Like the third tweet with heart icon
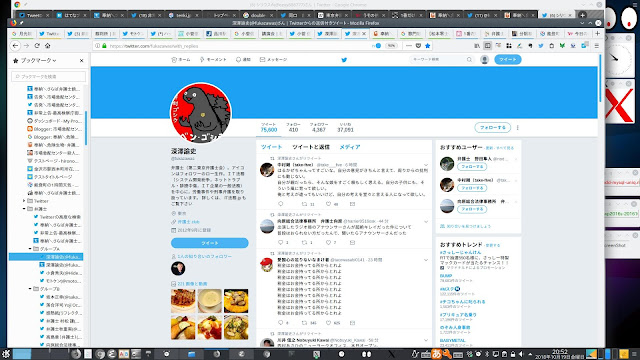 point(328,322)
